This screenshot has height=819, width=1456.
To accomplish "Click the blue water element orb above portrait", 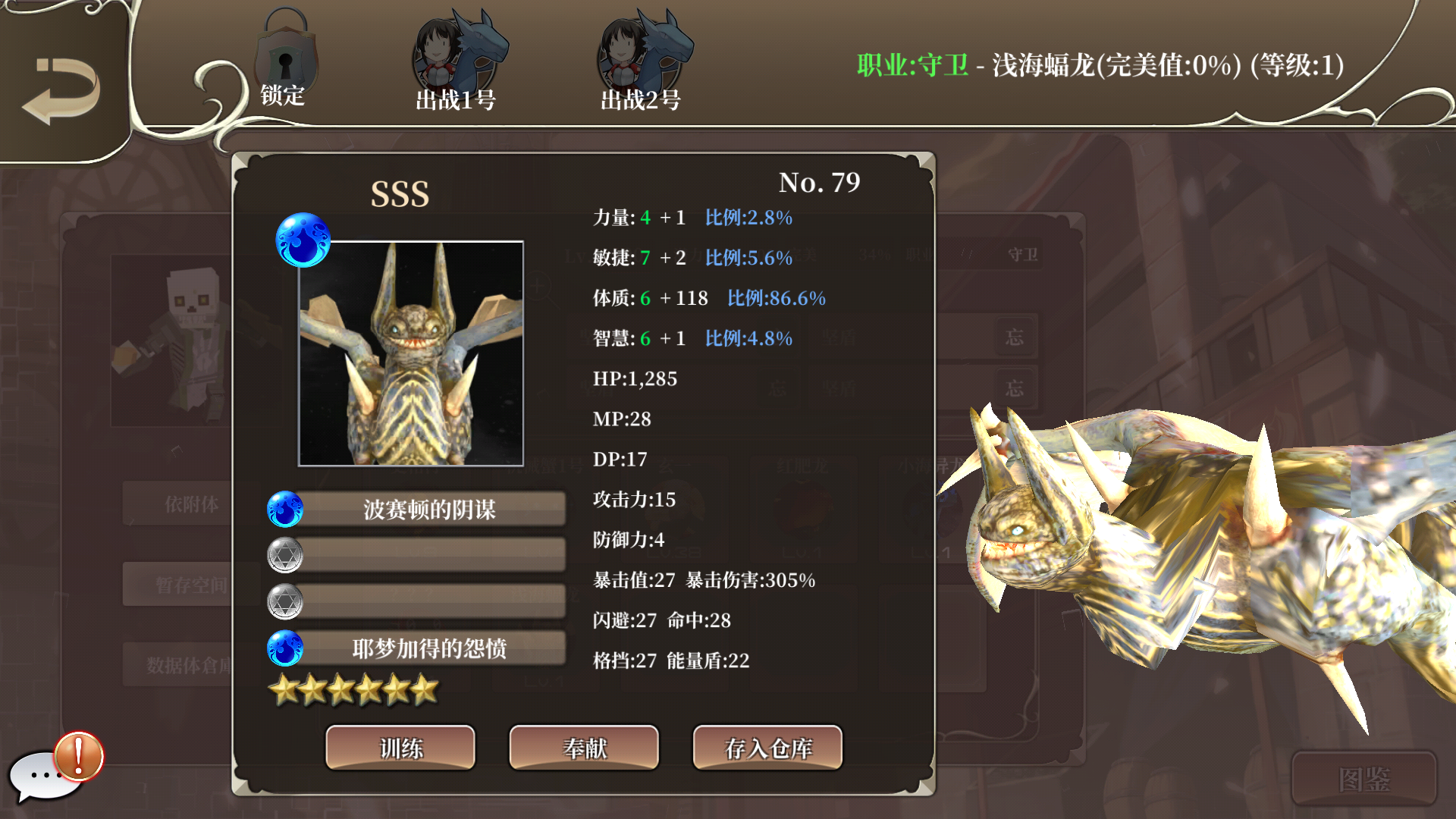I will [x=303, y=240].
